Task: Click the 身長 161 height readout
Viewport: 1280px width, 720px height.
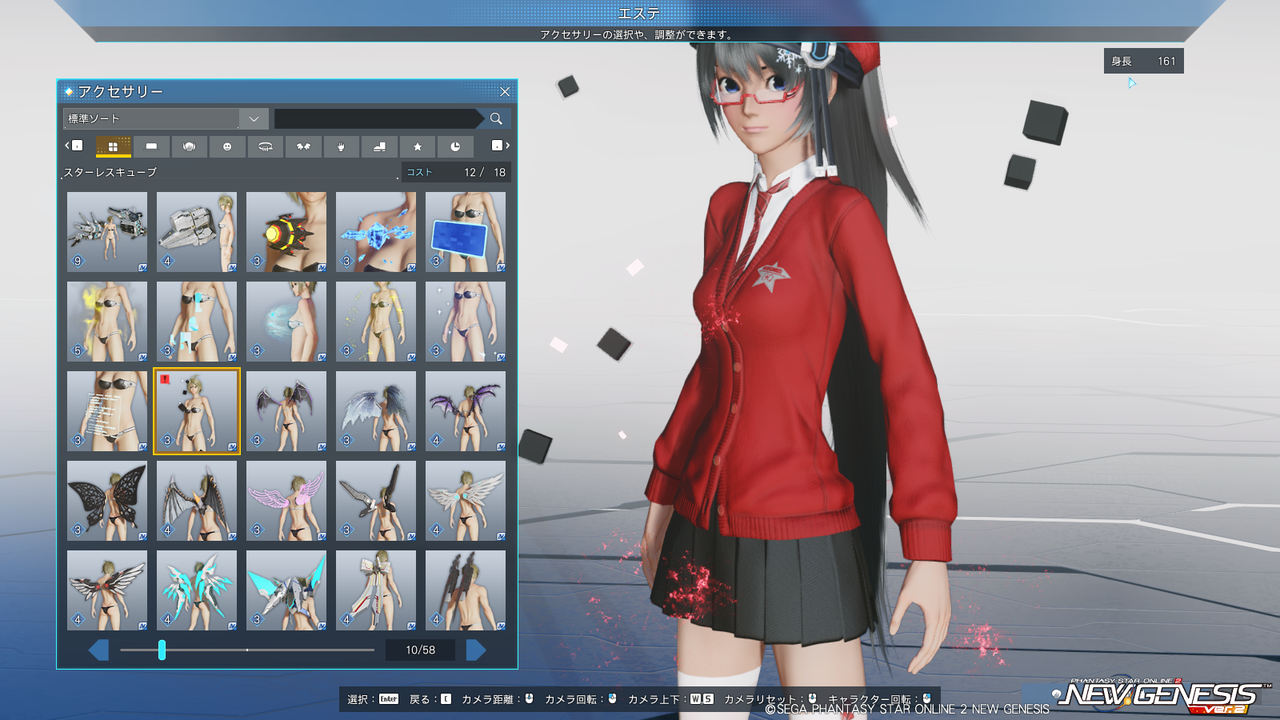Action: (1144, 61)
